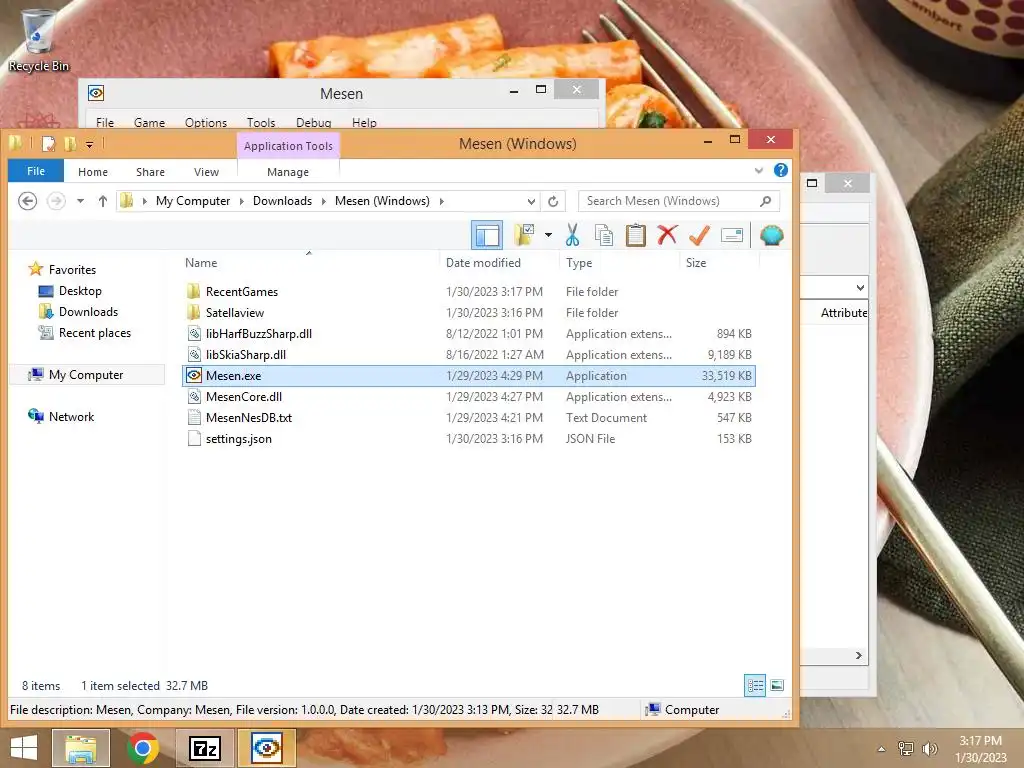The width and height of the screenshot is (1024, 768).
Task: Click the scissors Cut icon
Action: 573,235
